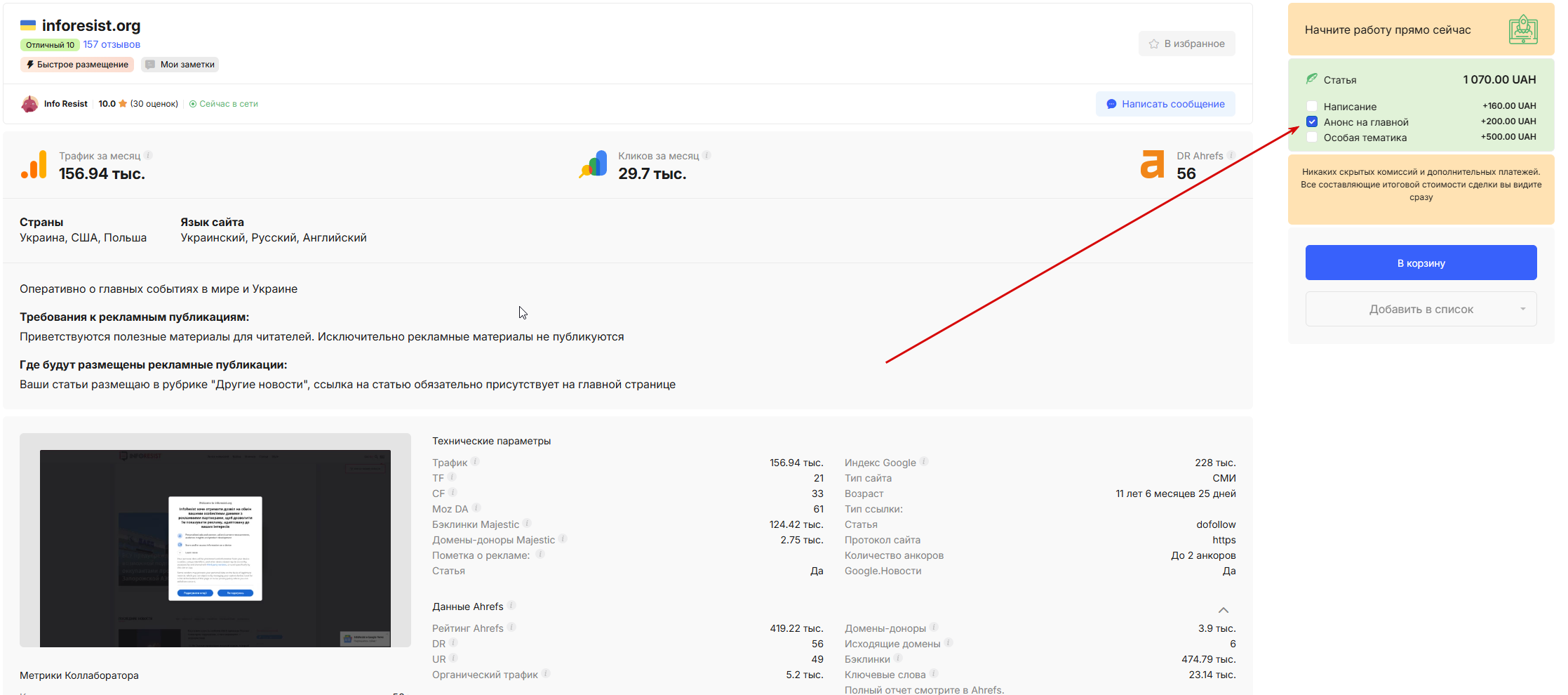Show info tooltip for the UR metric
Screen dimensions: 1568x695
[x=453, y=658]
